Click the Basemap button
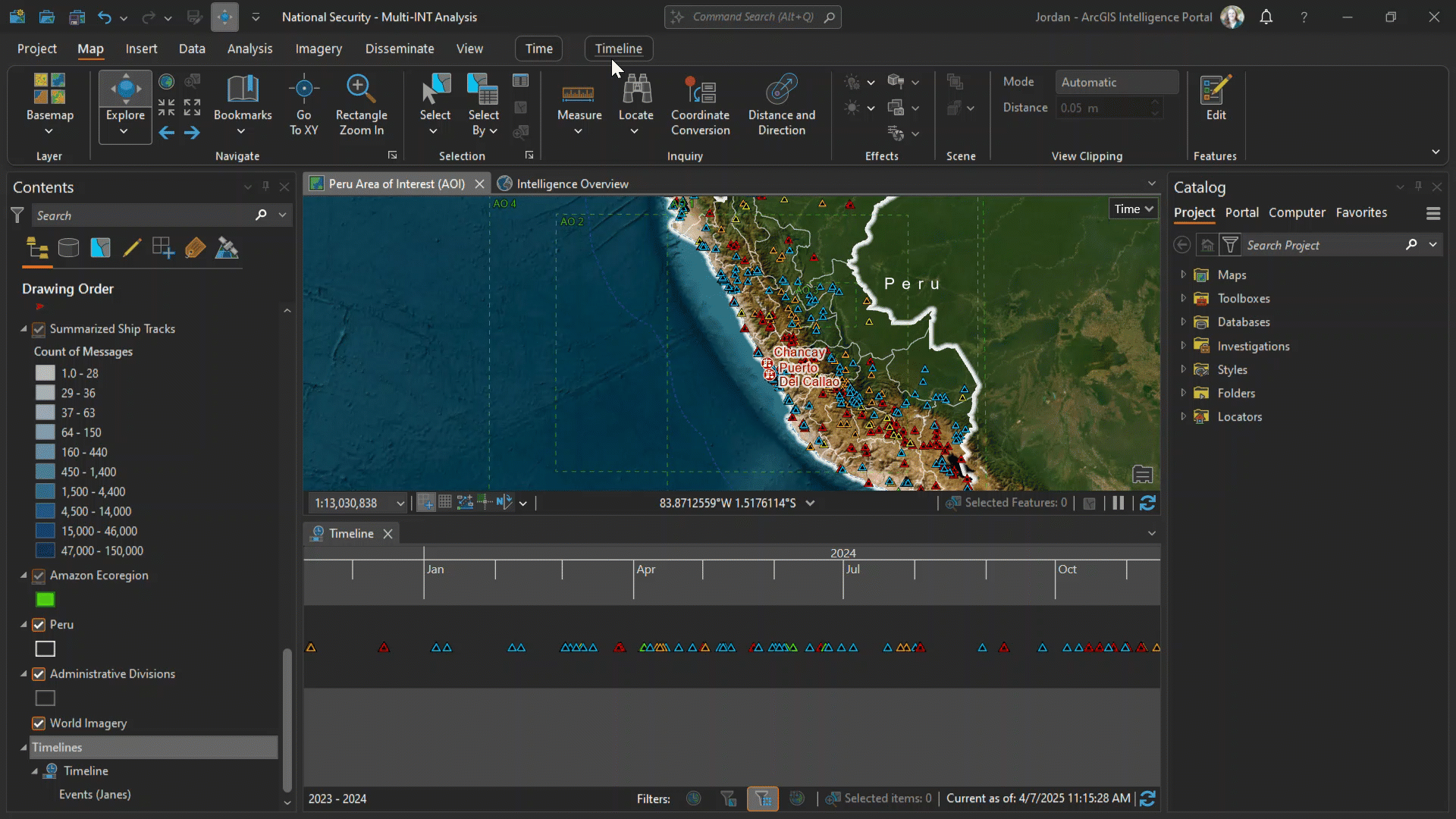This screenshot has height=819, width=1456. [49, 100]
